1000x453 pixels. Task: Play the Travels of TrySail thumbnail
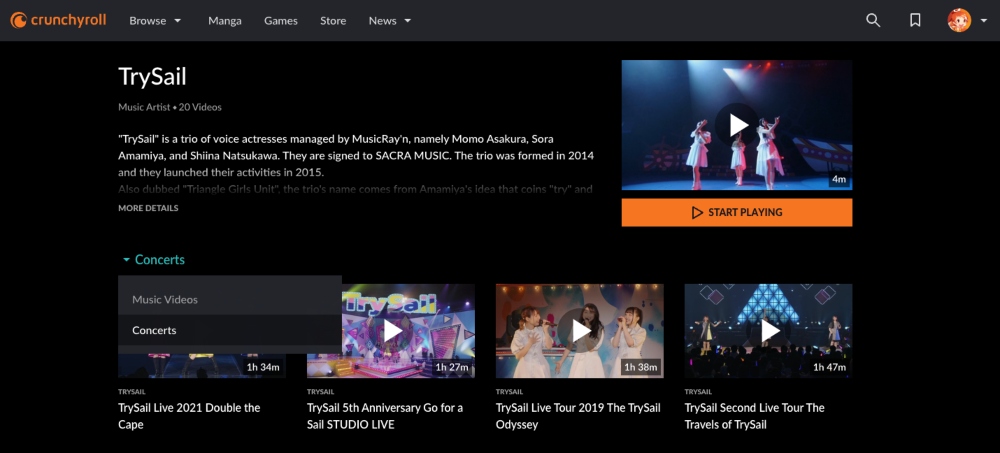pyautogui.click(x=768, y=330)
